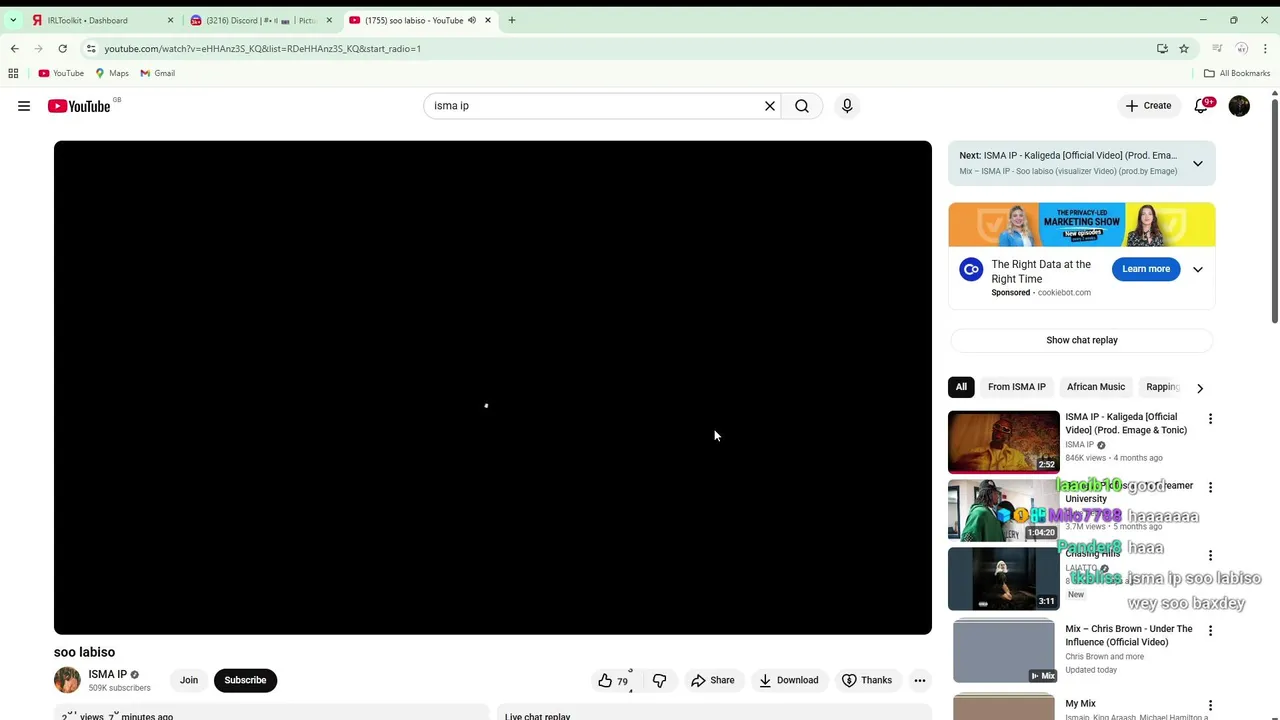The image size is (1280, 720).
Task: Open the Mix – Chris Brown title
Action: [x=1129, y=635]
